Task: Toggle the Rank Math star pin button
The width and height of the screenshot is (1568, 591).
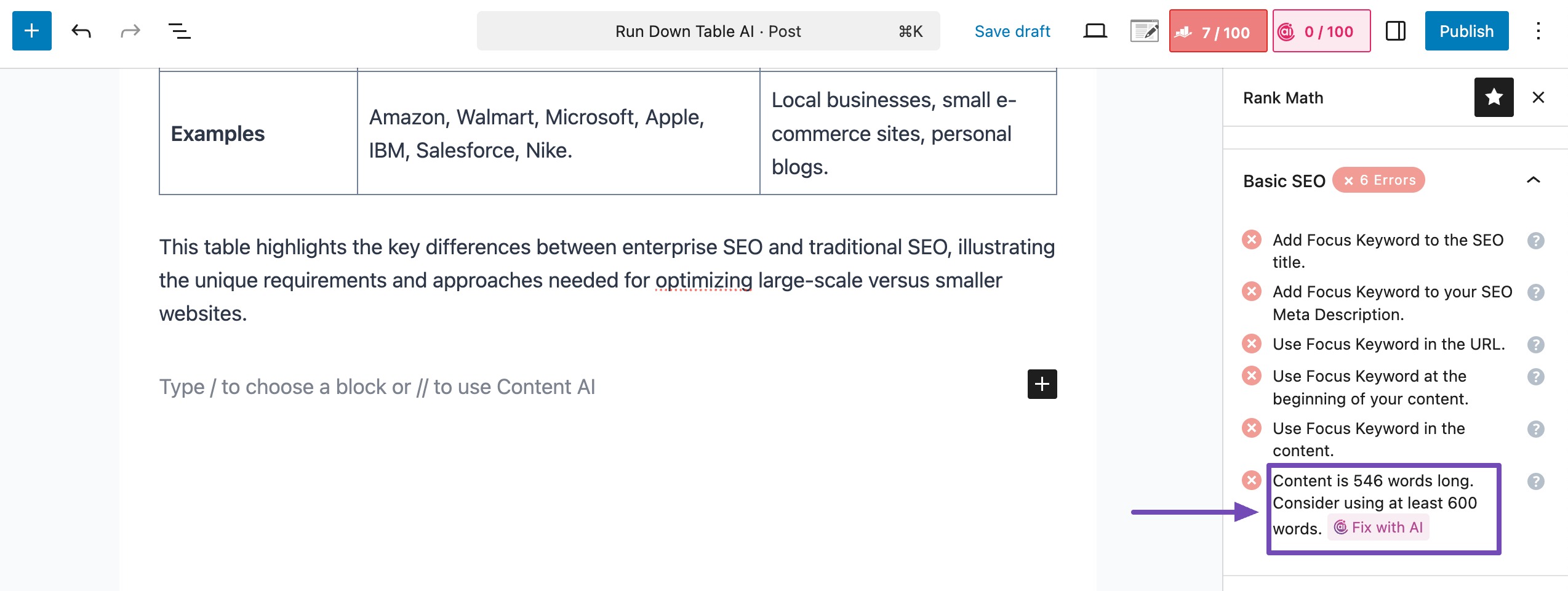Action: pyautogui.click(x=1494, y=97)
